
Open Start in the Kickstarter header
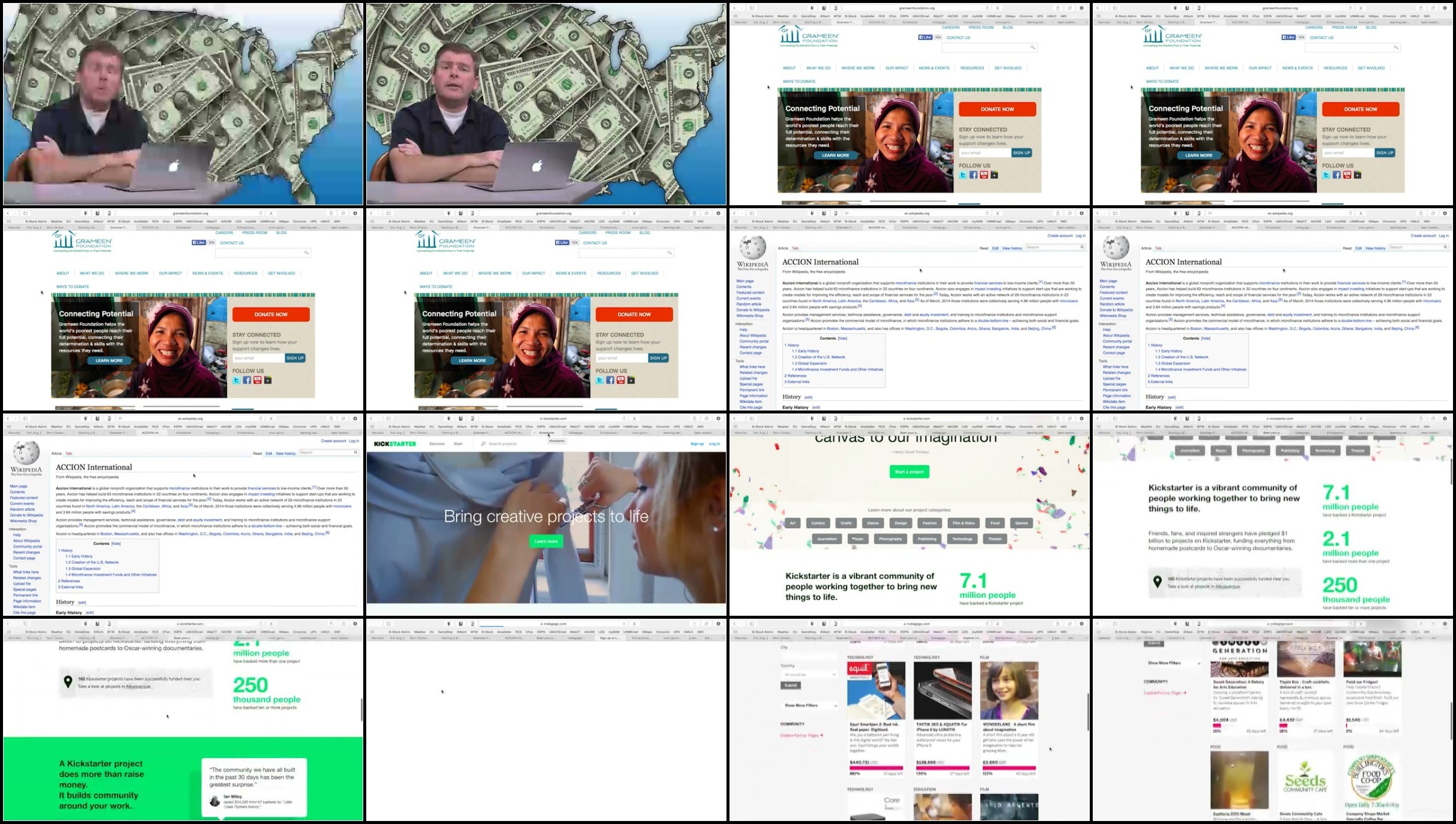pos(458,444)
